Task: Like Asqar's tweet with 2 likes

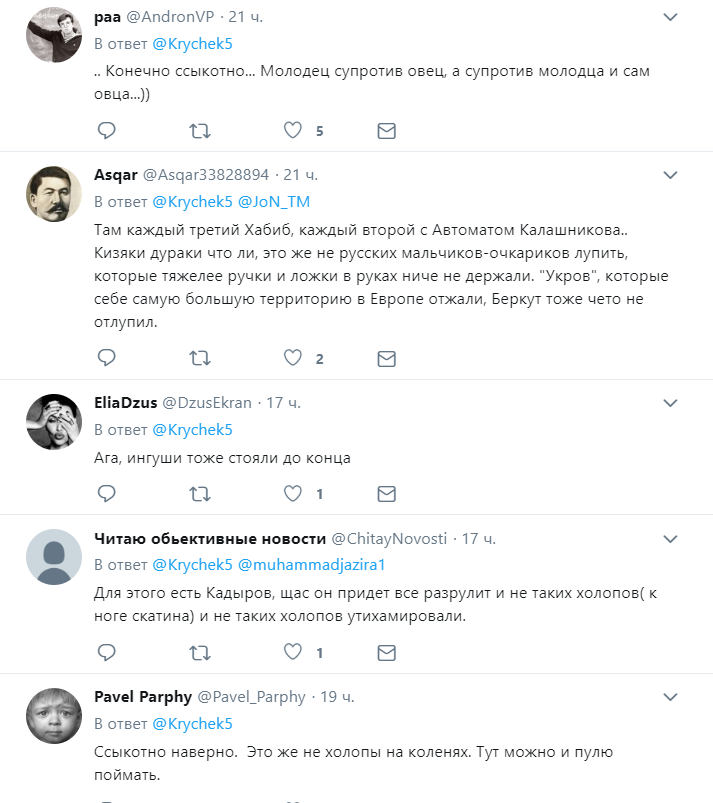Action: point(293,357)
